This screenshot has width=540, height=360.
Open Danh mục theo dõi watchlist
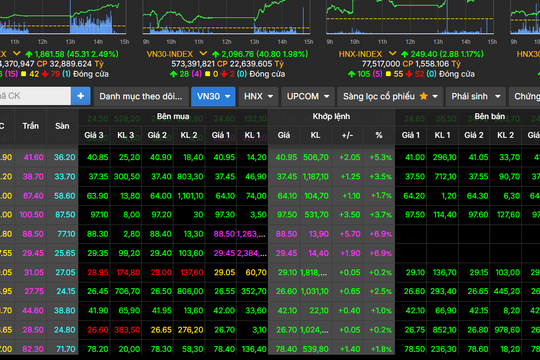pos(141,96)
